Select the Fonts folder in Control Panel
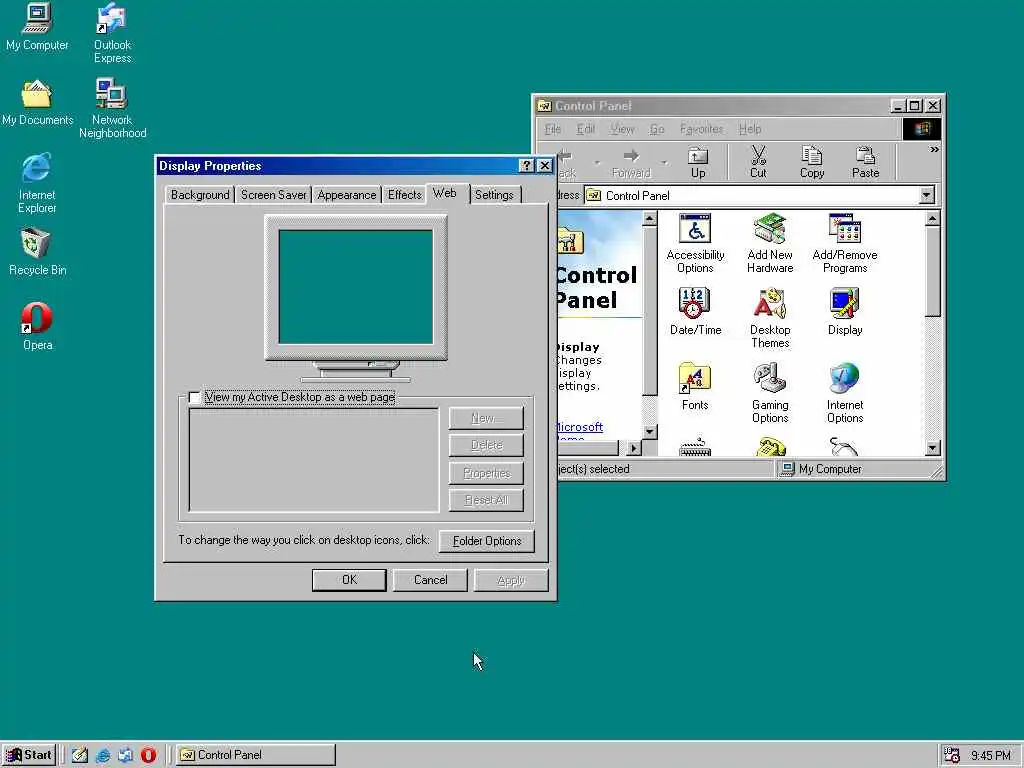1024x768 pixels. pos(695,387)
